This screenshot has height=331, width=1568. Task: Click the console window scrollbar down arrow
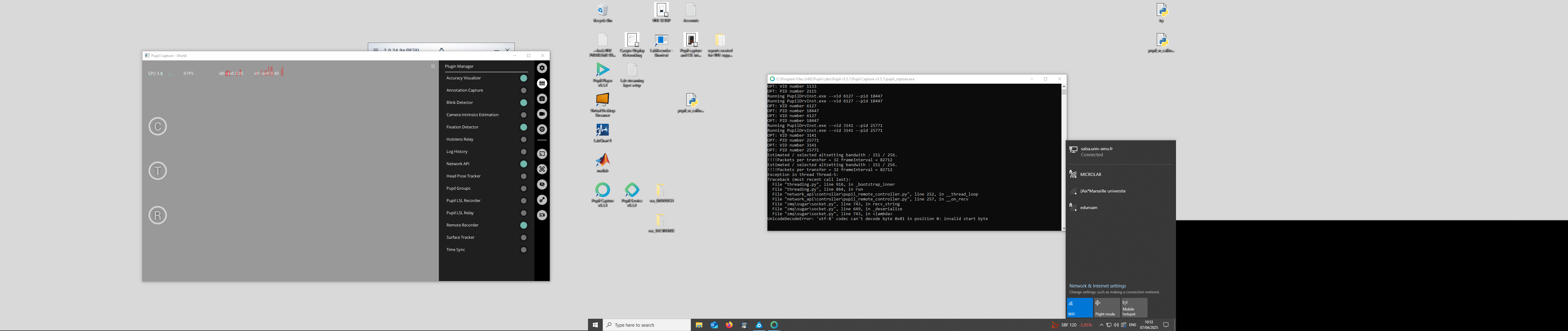[x=1063, y=229]
